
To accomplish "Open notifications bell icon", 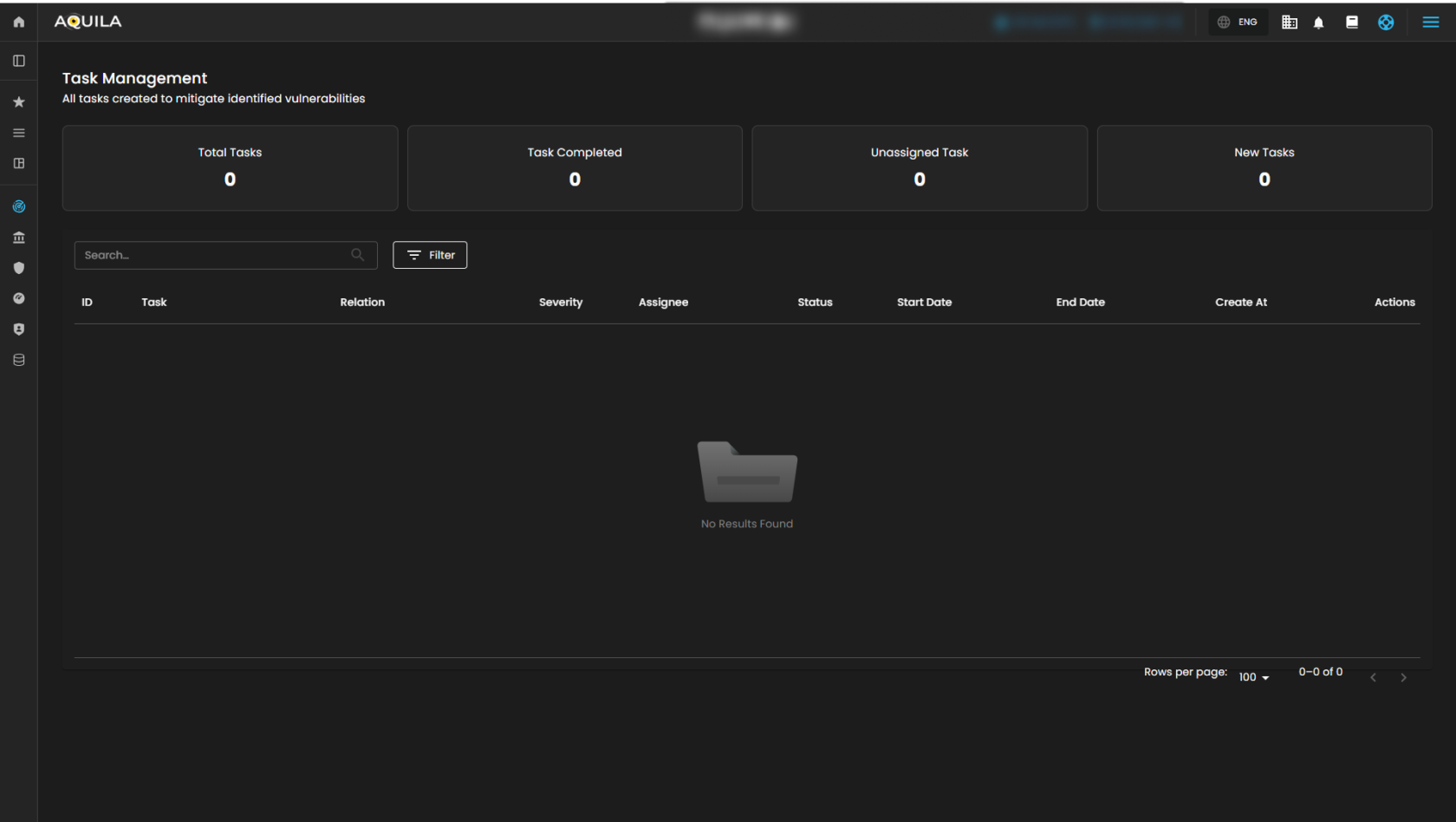I will coord(1318,23).
